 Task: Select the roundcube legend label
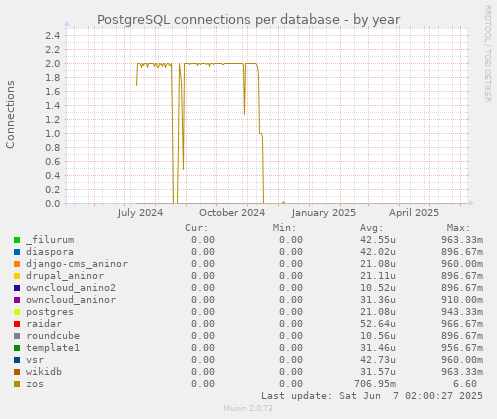[x=53, y=336]
